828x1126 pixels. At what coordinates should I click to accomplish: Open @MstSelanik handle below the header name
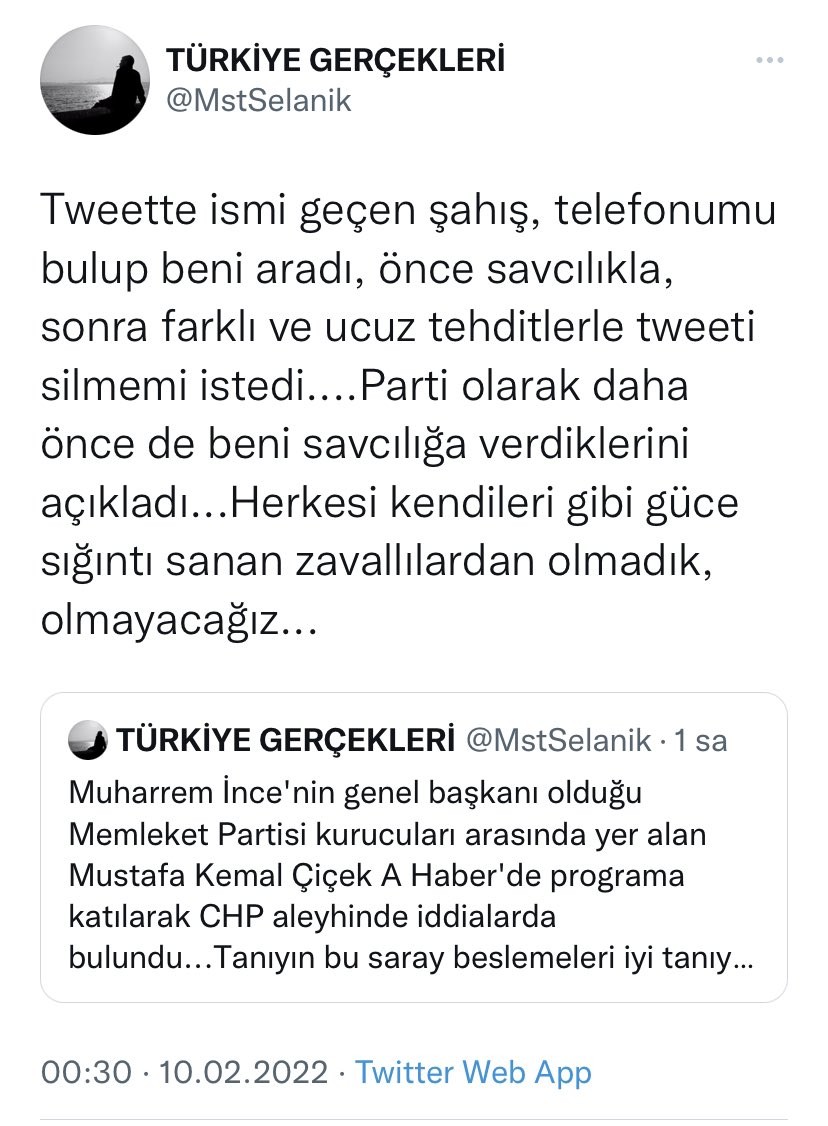pyautogui.click(x=258, y=101)
